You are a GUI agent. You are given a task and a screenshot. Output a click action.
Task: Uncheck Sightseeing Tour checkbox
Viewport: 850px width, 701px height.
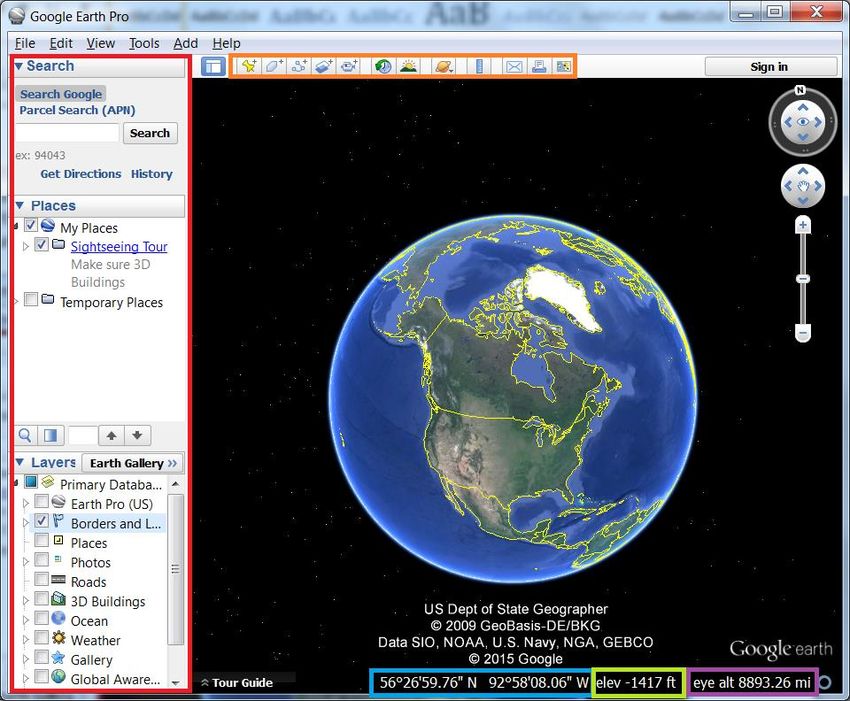42,245
